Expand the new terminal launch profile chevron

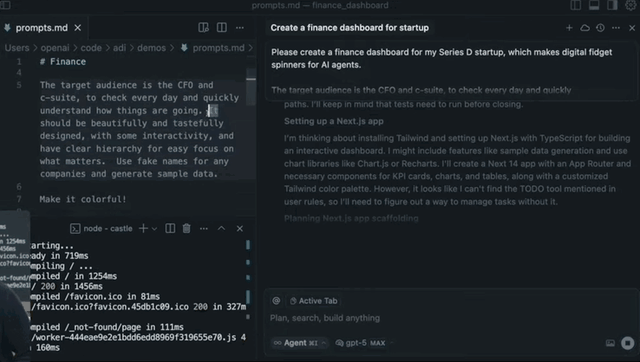coord(154,229)
